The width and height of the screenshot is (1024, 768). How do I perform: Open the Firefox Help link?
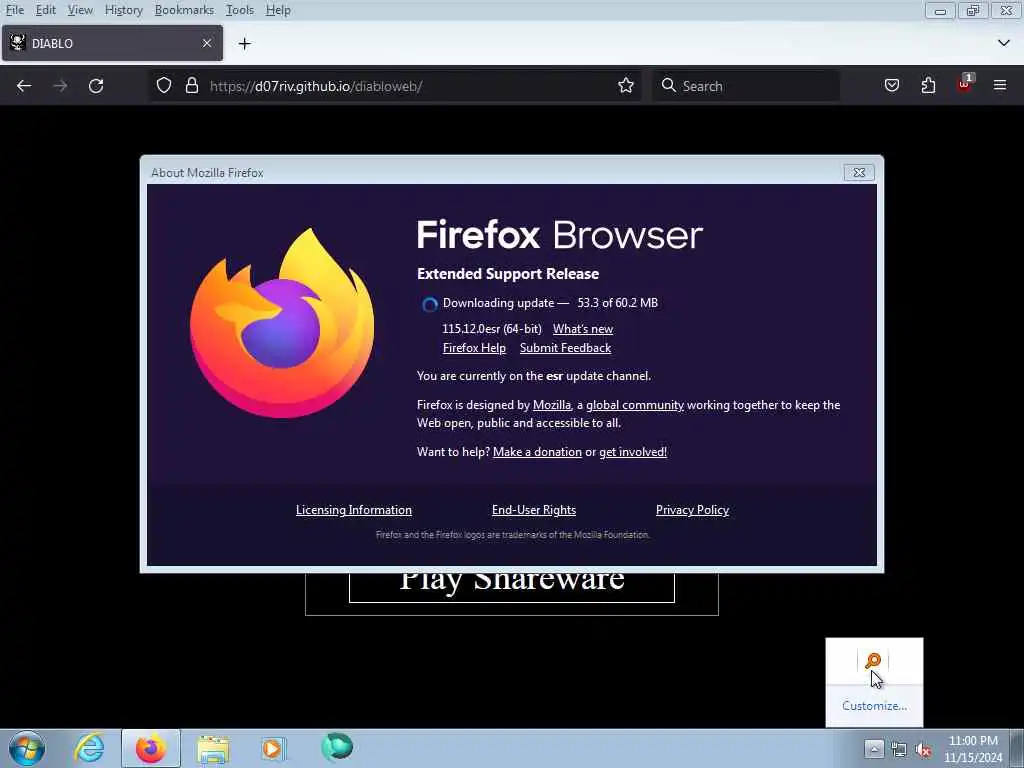click(474, 348)
